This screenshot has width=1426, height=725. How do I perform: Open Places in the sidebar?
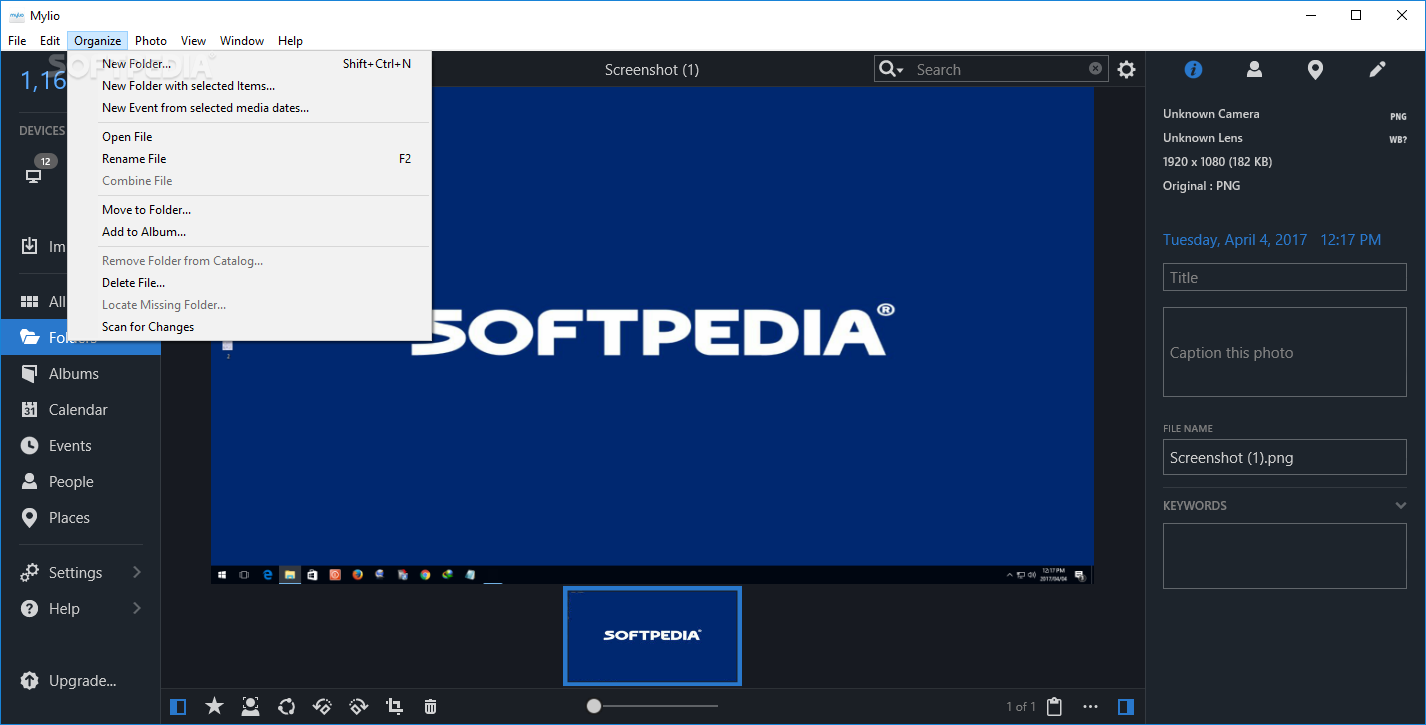(80, 518)
